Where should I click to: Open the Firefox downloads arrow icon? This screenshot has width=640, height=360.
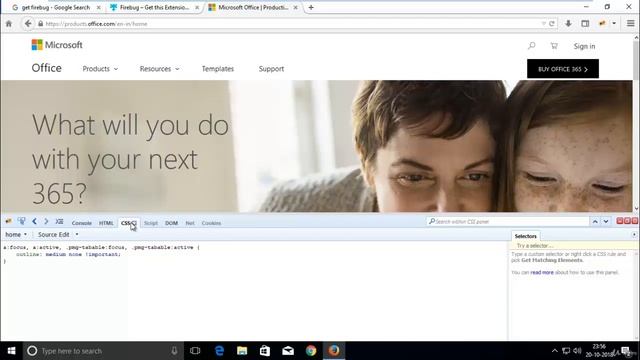(x=568, y=24)
